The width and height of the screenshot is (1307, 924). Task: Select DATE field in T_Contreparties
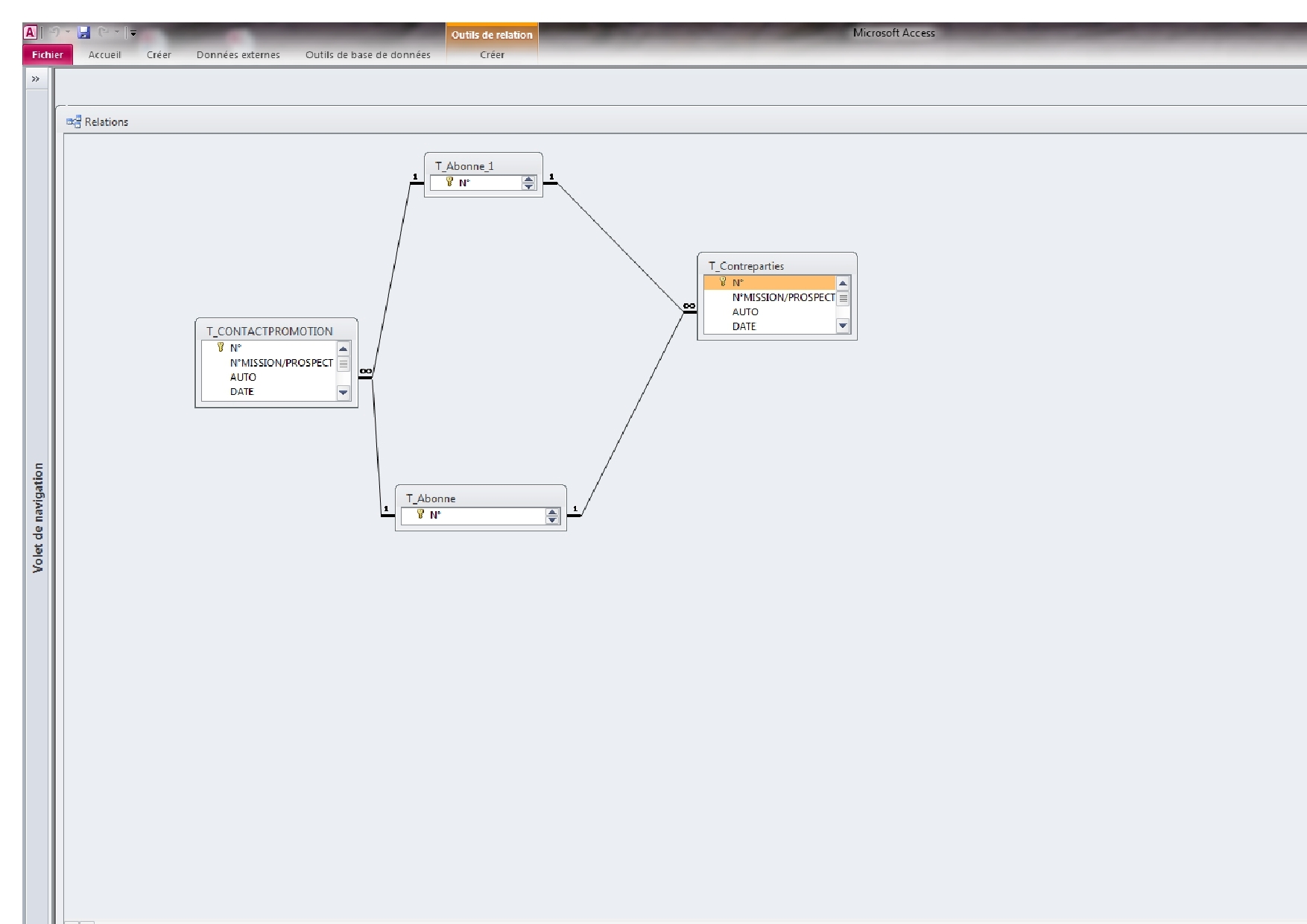click(770, 326)
